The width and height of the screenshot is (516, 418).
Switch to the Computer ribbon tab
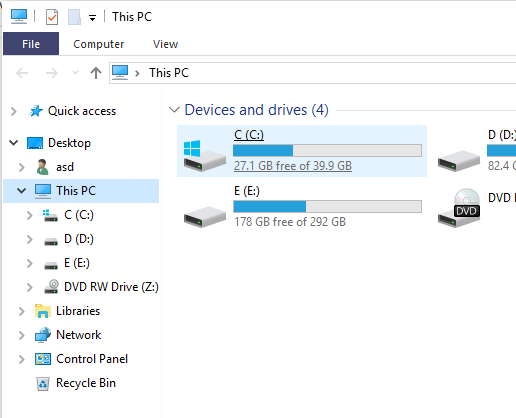click(x=99, y=44)
